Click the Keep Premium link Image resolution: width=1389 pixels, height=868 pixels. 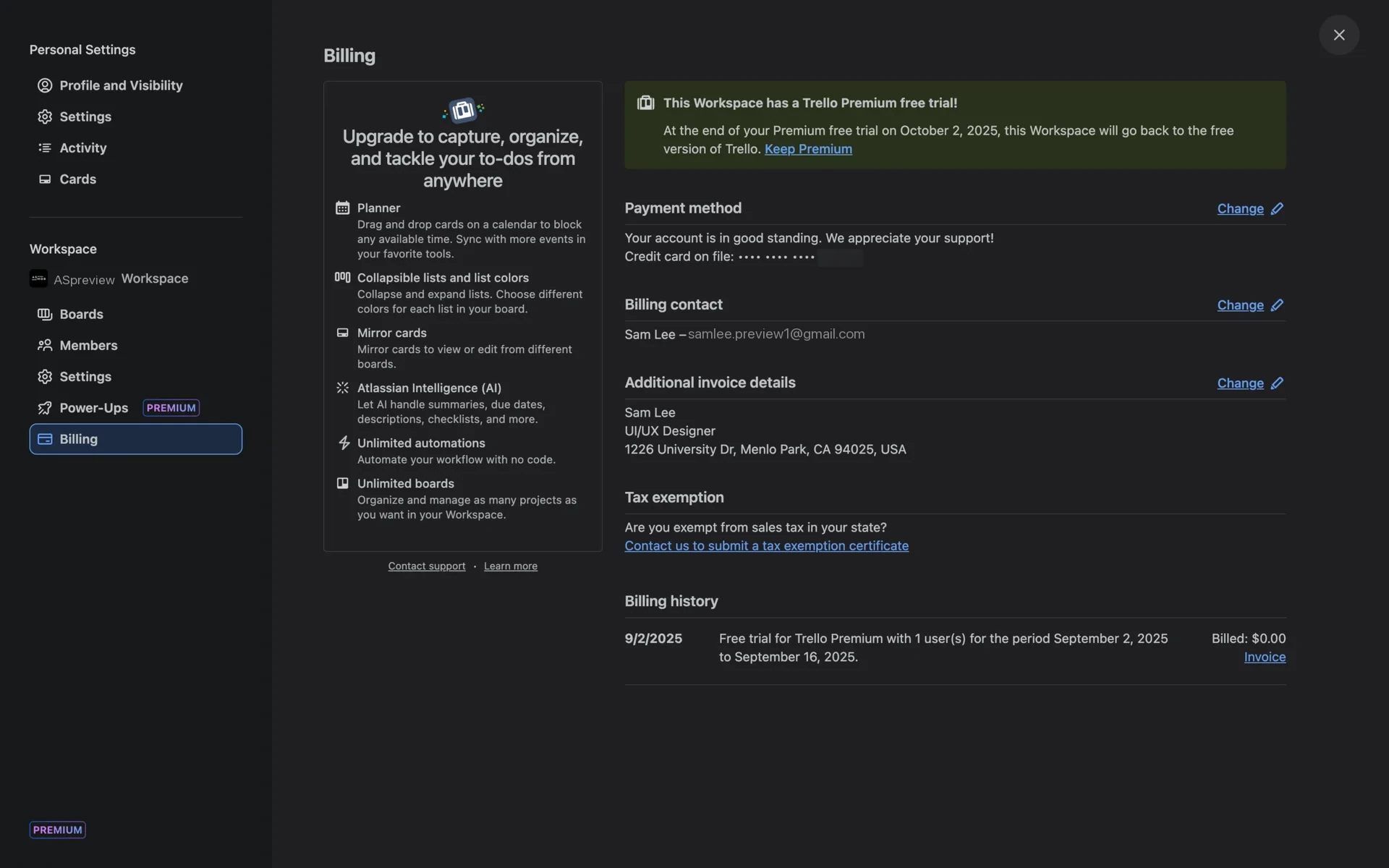808,149
